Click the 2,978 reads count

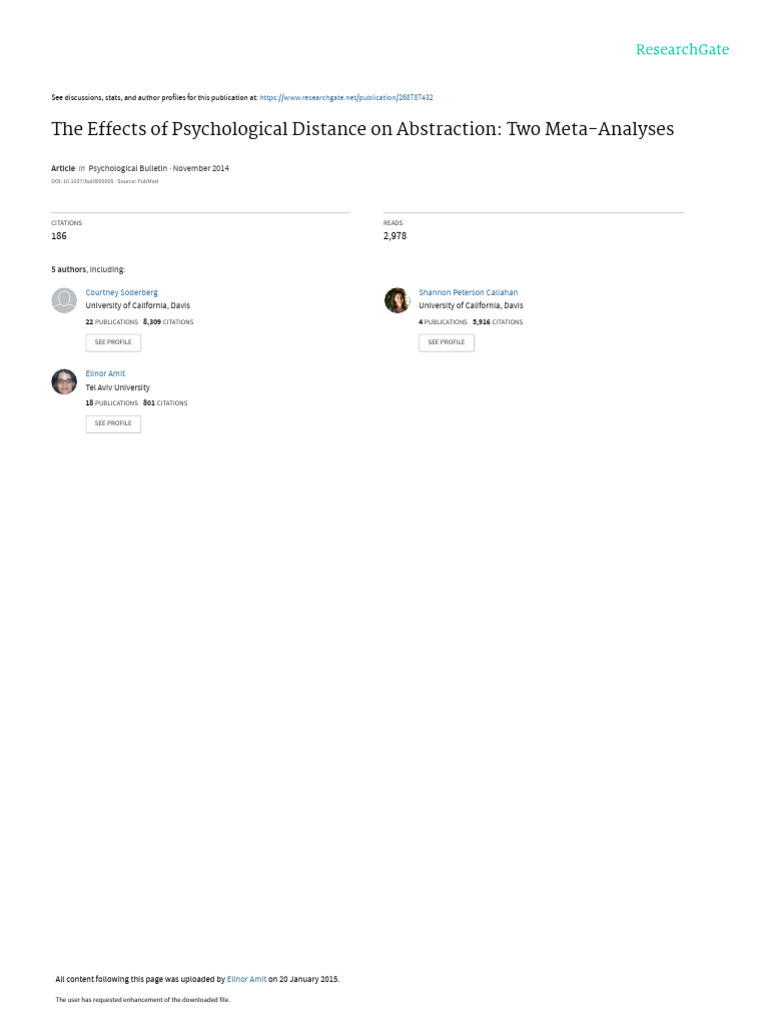(x=395, y=236)
